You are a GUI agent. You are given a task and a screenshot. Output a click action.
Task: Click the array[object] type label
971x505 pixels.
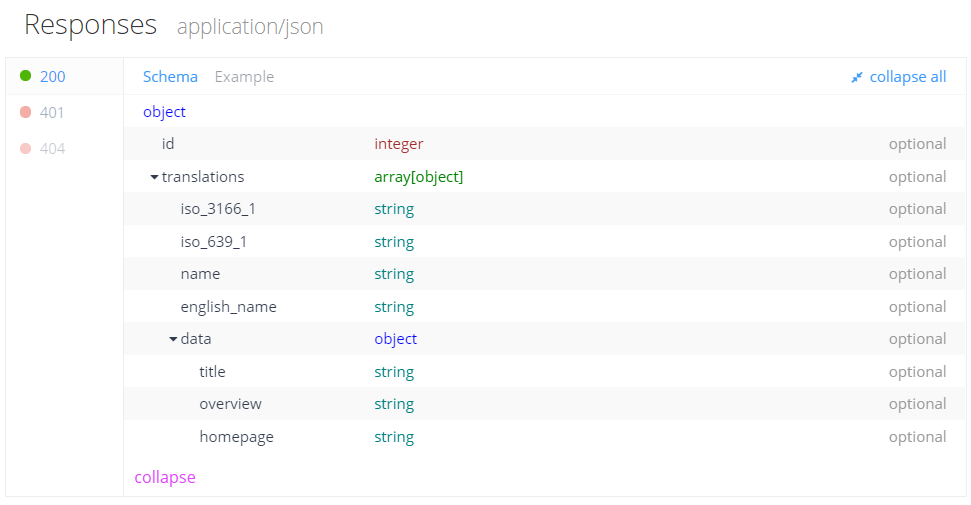419,177
